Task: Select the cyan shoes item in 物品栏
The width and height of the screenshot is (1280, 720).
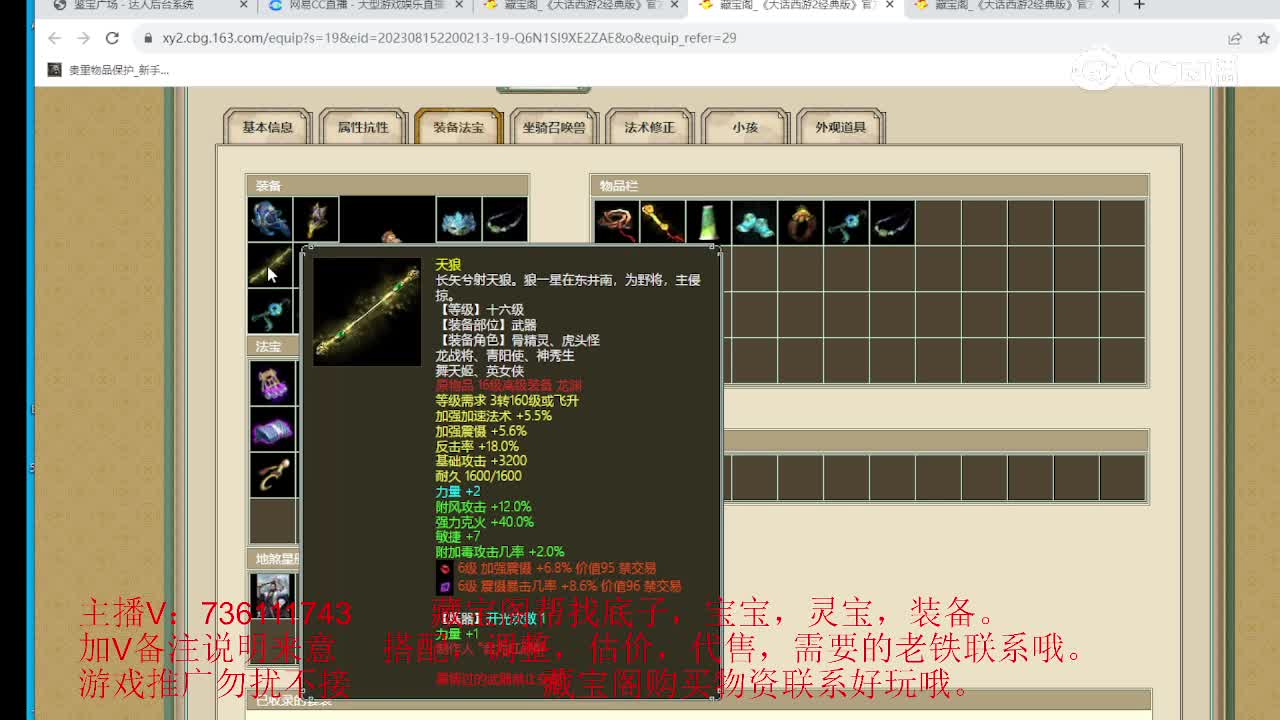Action: [x=754, y=222]
